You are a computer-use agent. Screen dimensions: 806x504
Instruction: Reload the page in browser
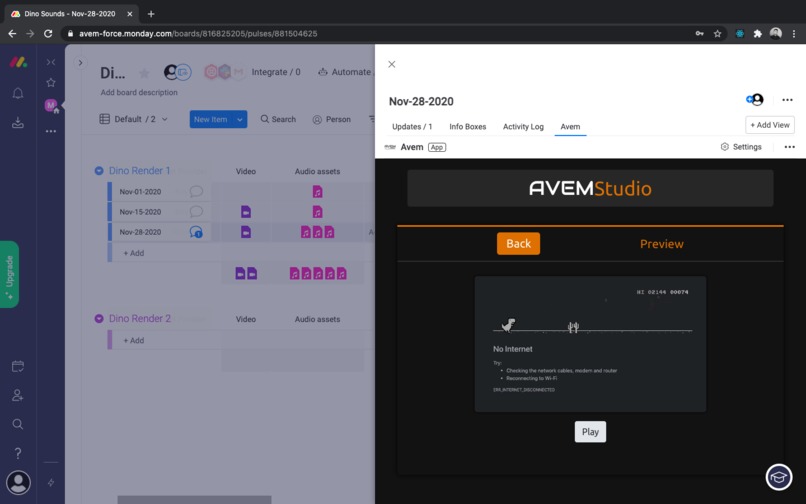pyautogui.click(x=48, y=33)
